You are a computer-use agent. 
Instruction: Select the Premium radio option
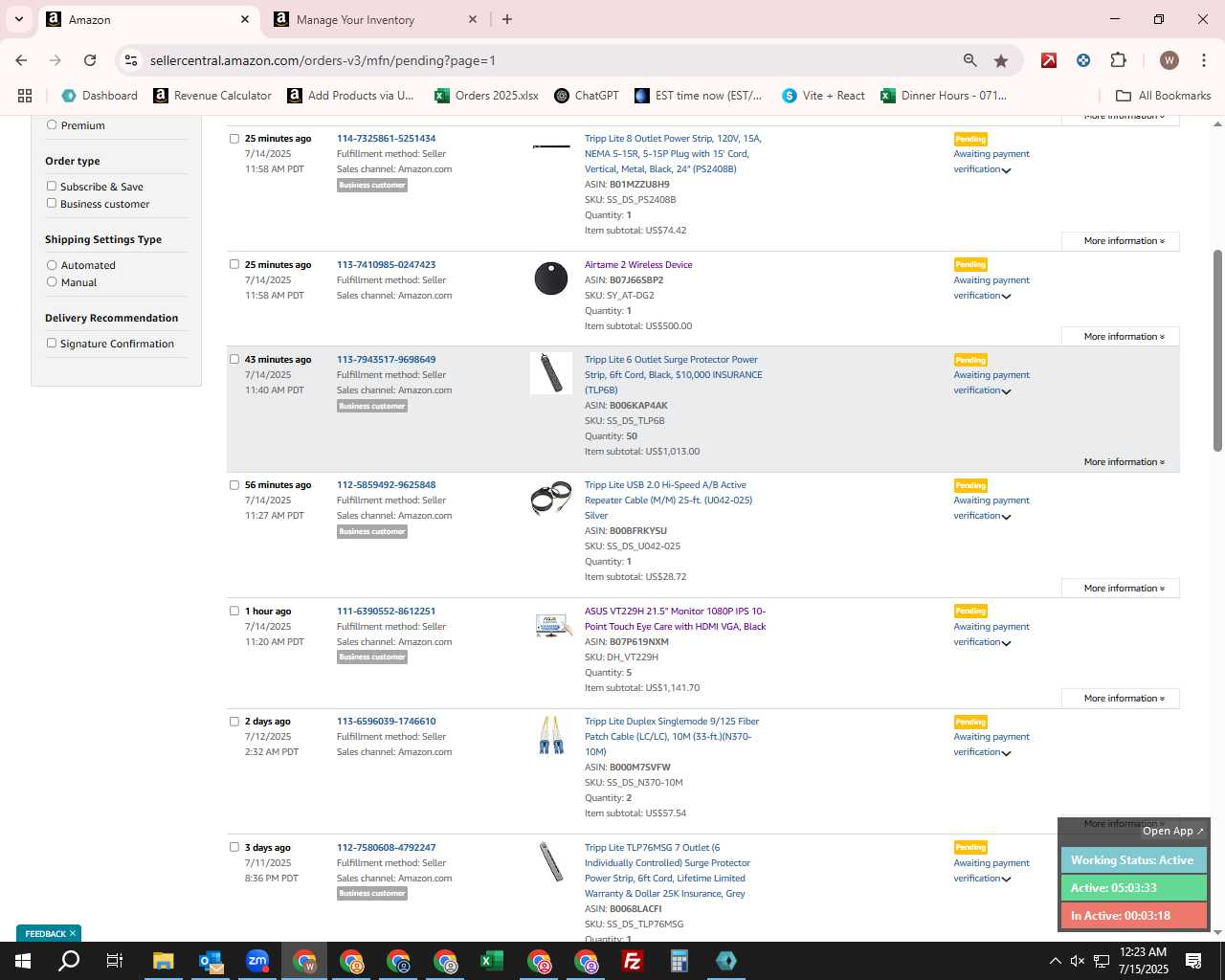point(52,125)
